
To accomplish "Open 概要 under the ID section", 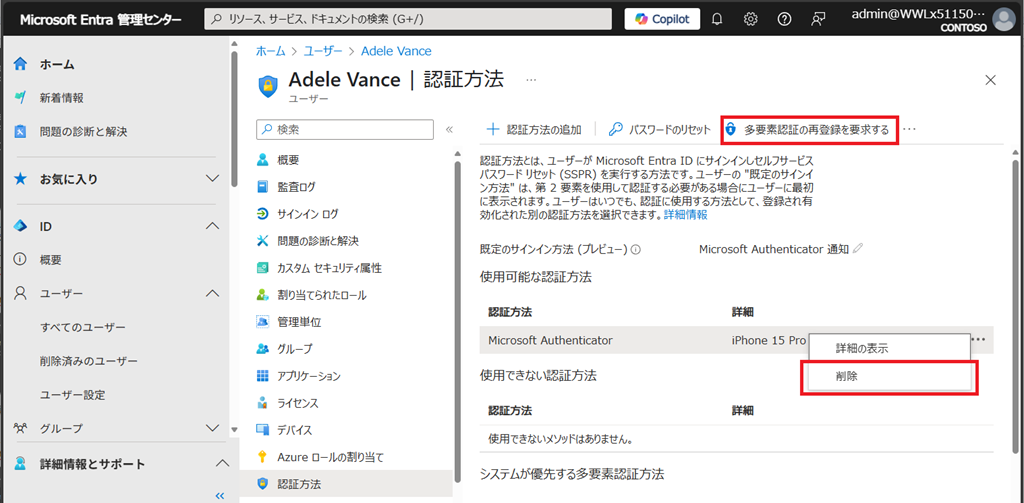I will [51, 260].
